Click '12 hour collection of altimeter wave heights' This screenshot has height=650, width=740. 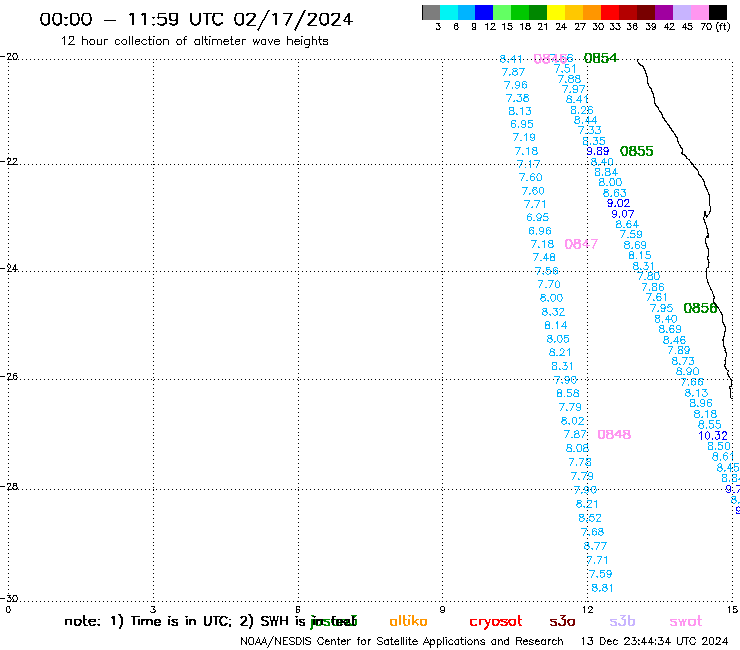(x=194, y=41)
